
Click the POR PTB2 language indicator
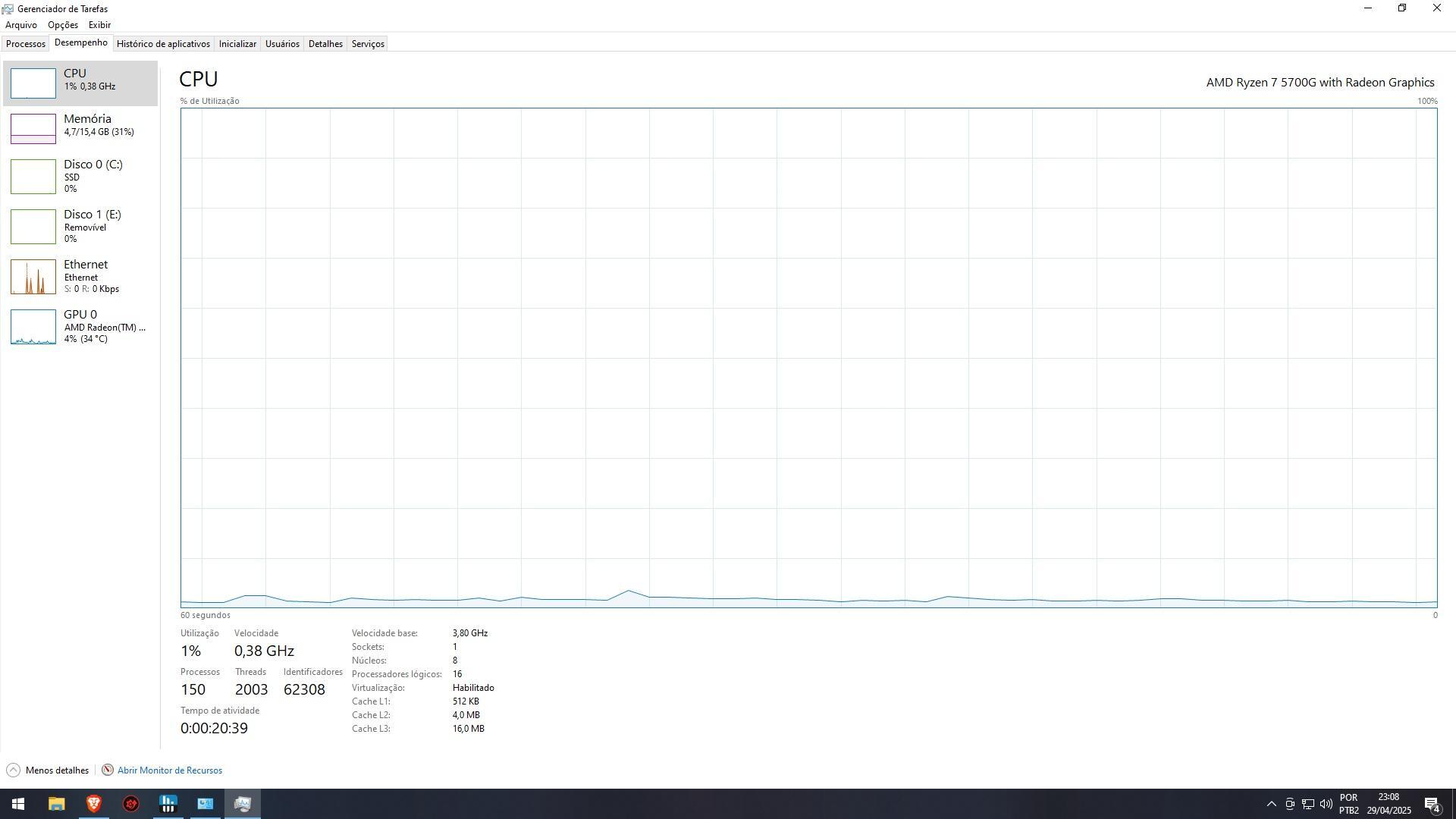click(1349, 804)
